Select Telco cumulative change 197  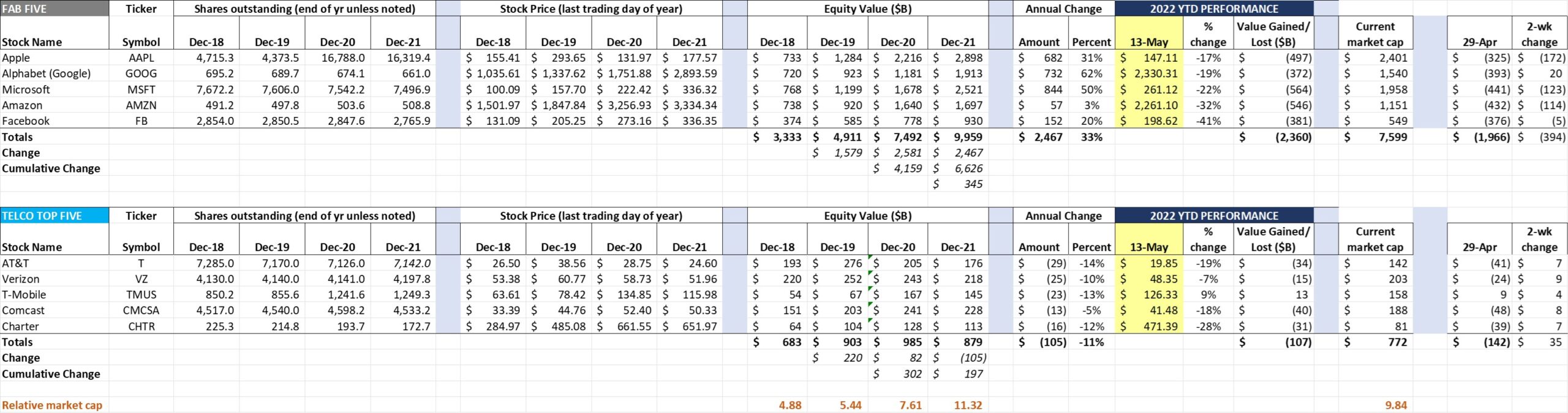click(958, 374)
